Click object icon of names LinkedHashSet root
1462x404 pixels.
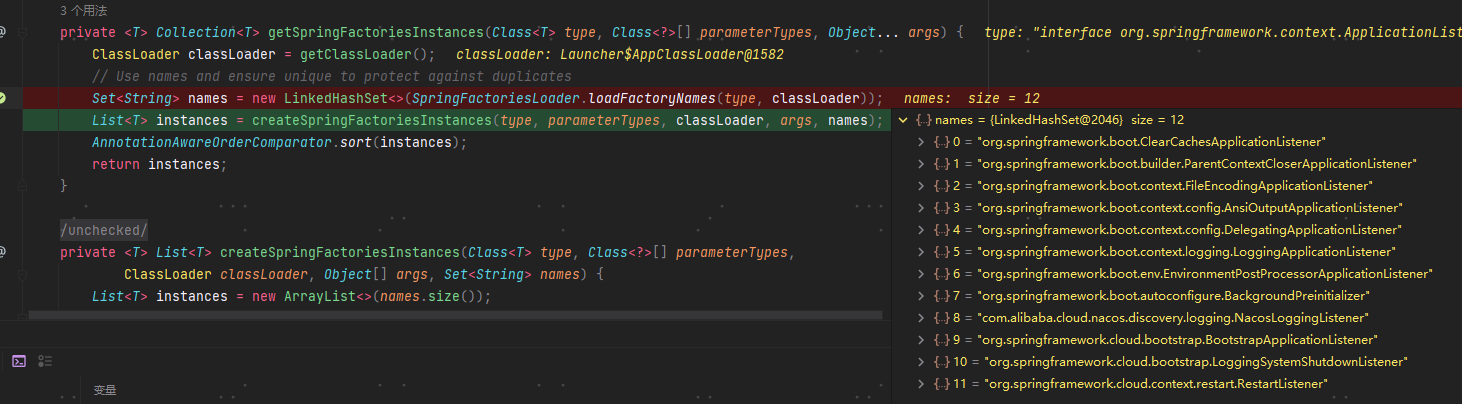point(923,120)
